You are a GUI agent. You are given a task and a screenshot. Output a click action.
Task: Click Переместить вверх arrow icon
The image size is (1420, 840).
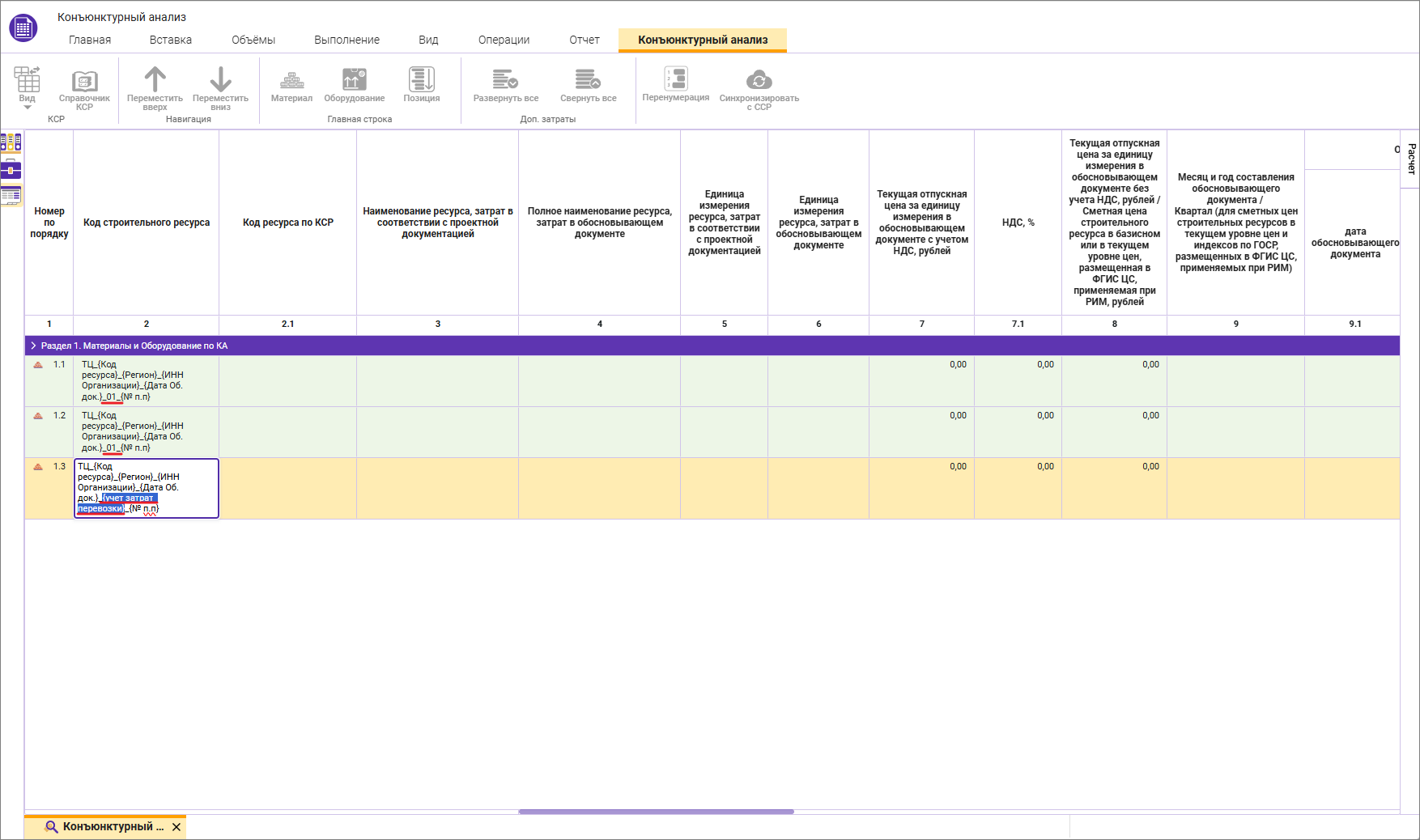pyautogui.click(x=155, y=80)
